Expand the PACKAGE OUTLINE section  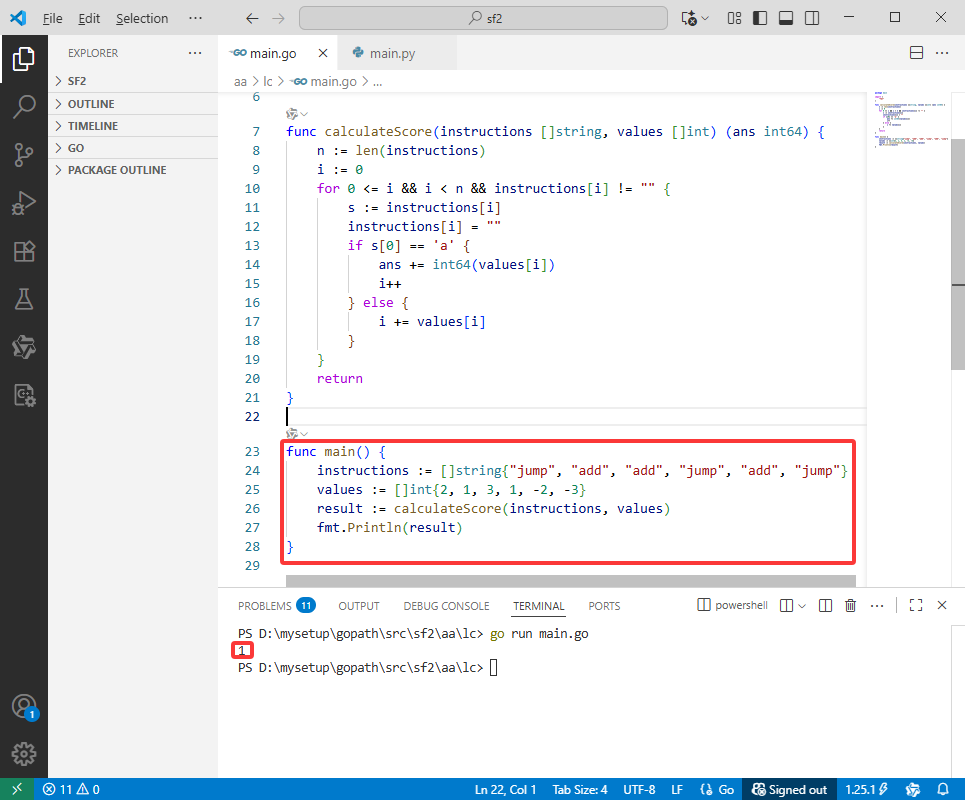[133, 170]
